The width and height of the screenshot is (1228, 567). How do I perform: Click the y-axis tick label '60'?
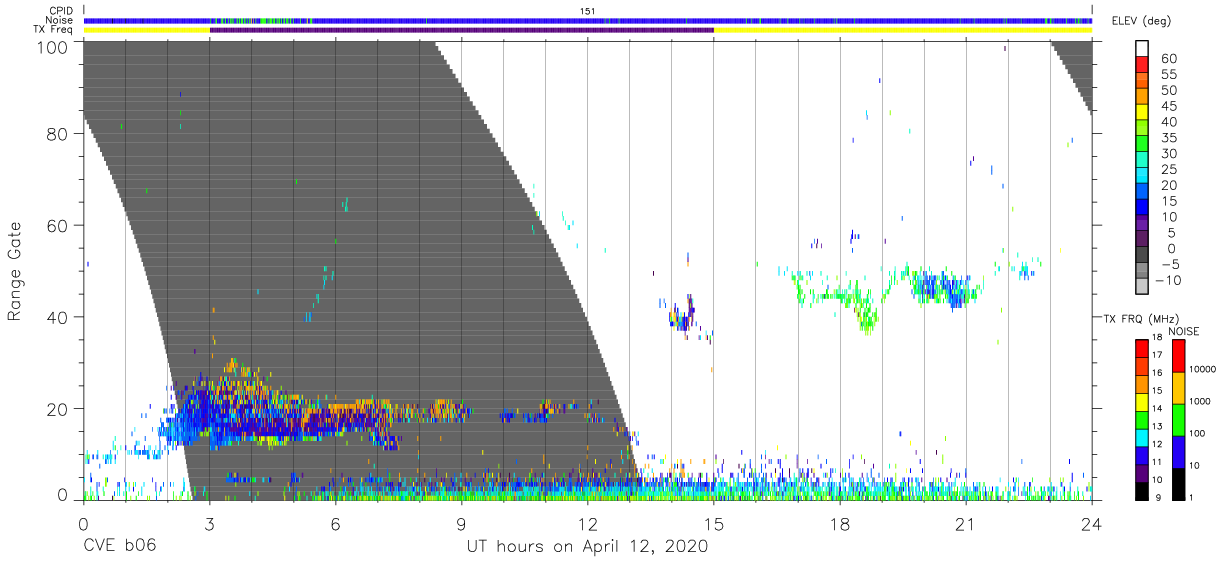tap(58, 225)
